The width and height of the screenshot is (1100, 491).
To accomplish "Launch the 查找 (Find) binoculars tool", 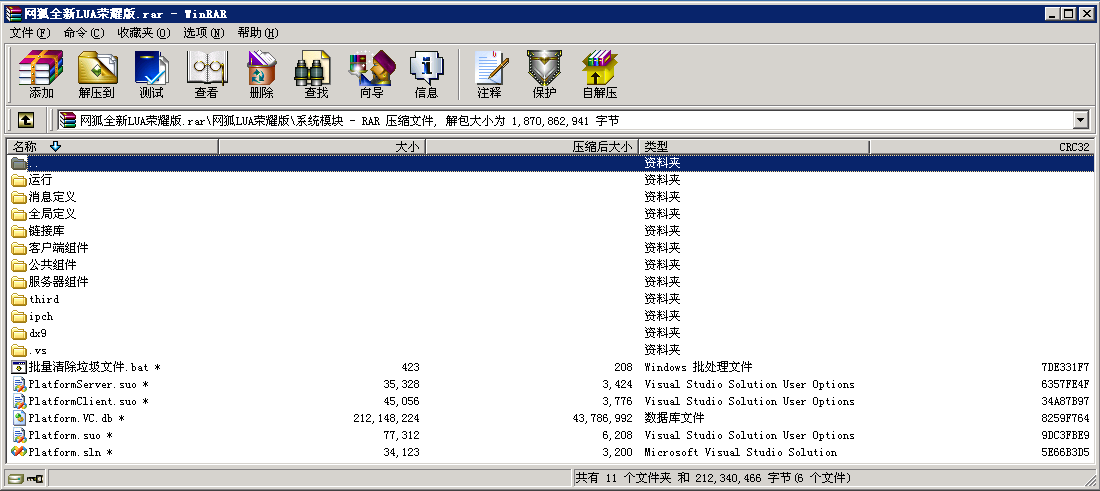I will click(x=316, y=74).
